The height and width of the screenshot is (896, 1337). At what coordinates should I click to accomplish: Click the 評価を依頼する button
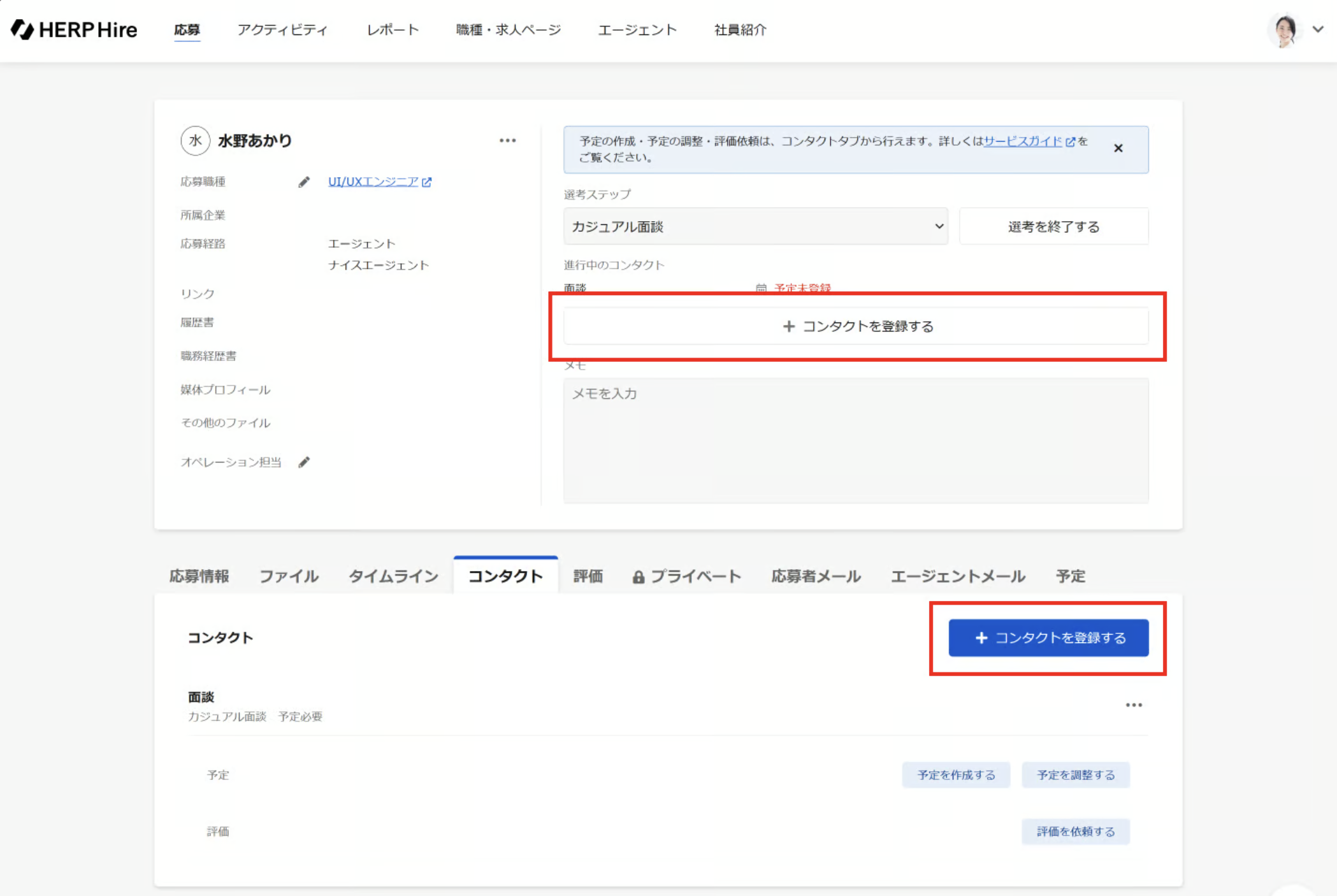(x=1075, y=832)
